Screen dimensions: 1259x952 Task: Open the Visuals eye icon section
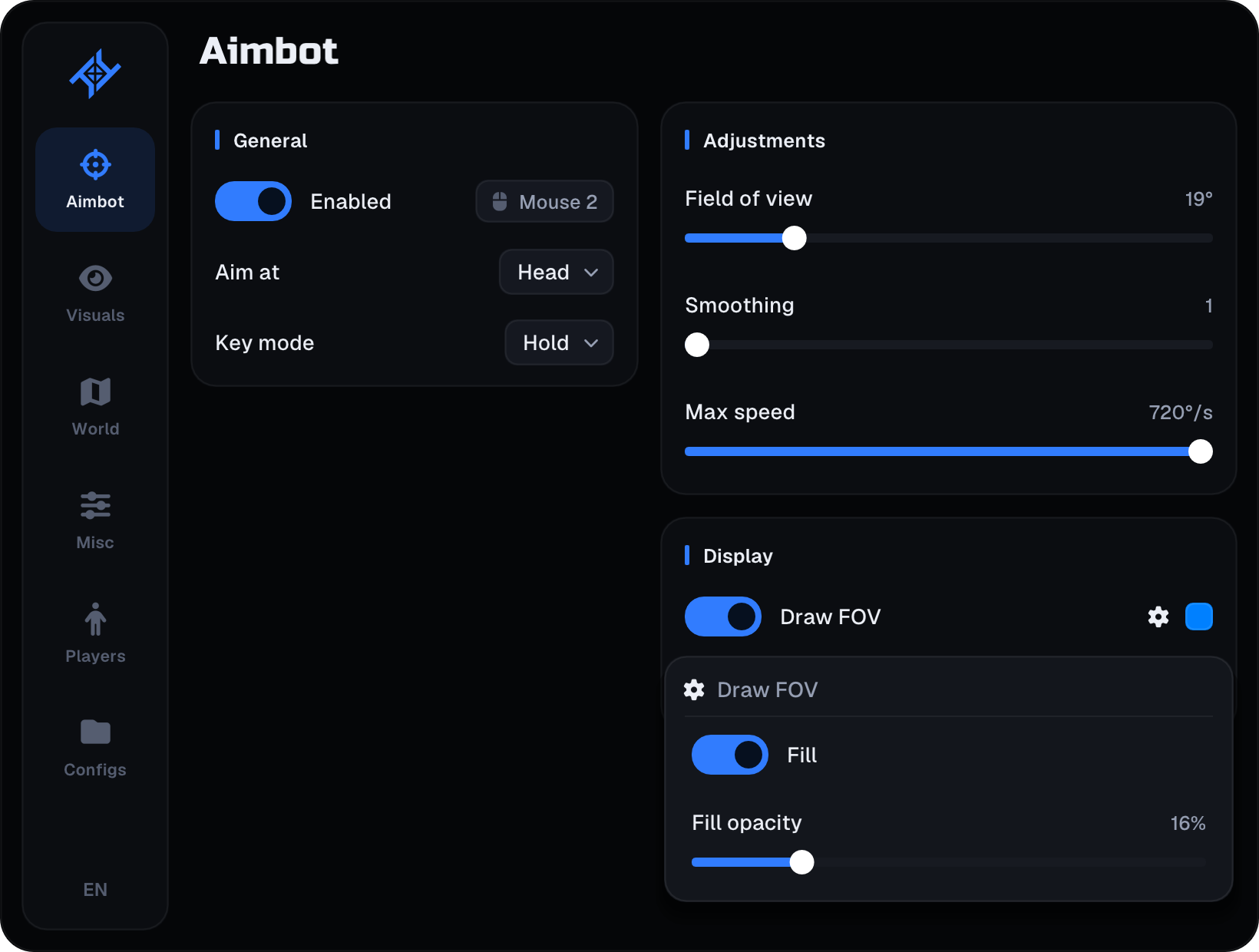tap(95, 278)
